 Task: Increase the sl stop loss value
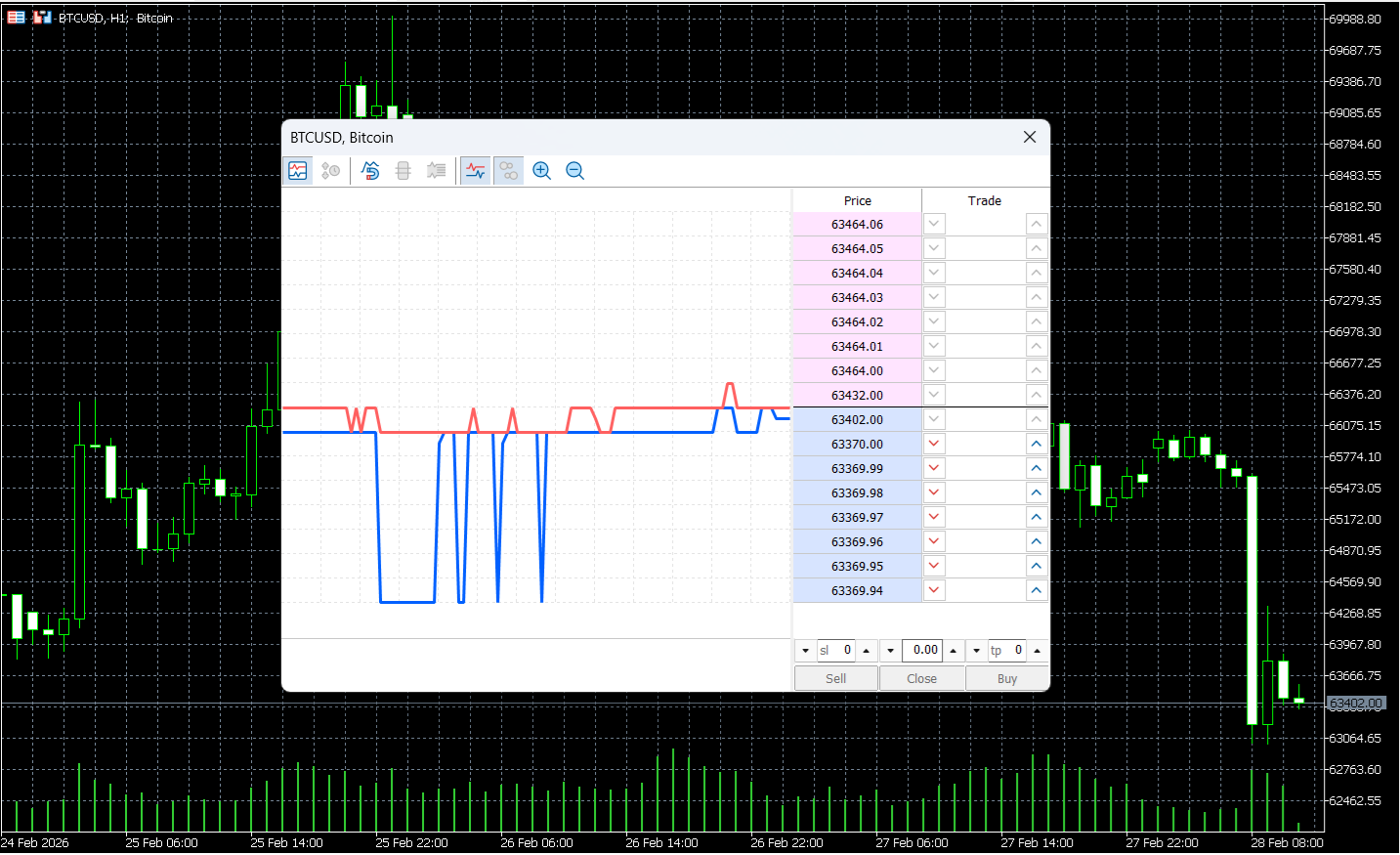click(x=867, y=650)
